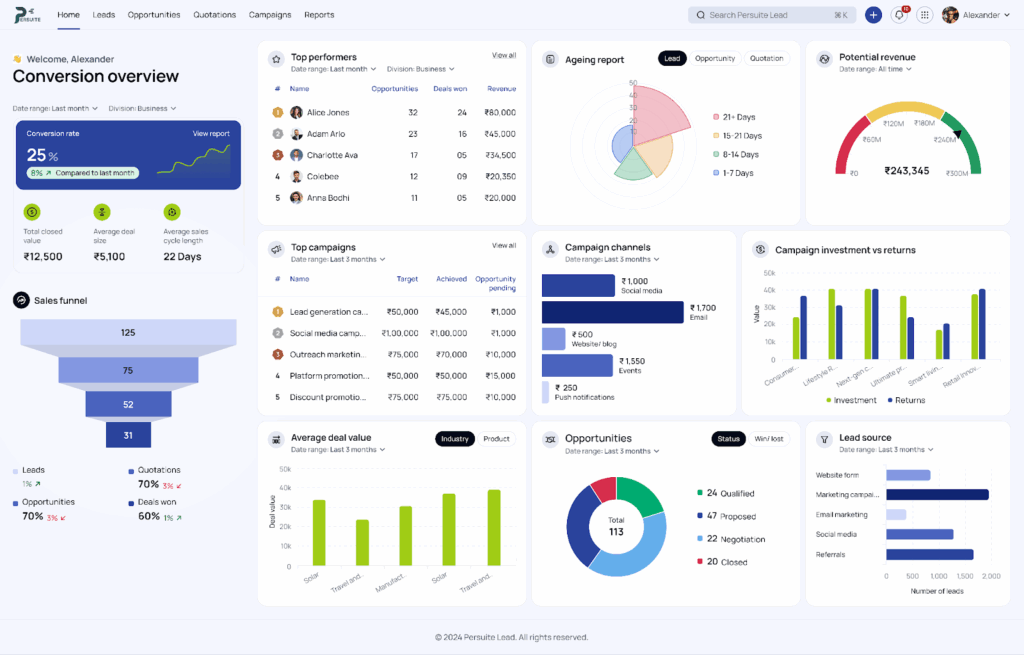Click View report on Conversion rate card
Image resolution: width=1024 pixels, height=655 pixels.
point(211,133)
